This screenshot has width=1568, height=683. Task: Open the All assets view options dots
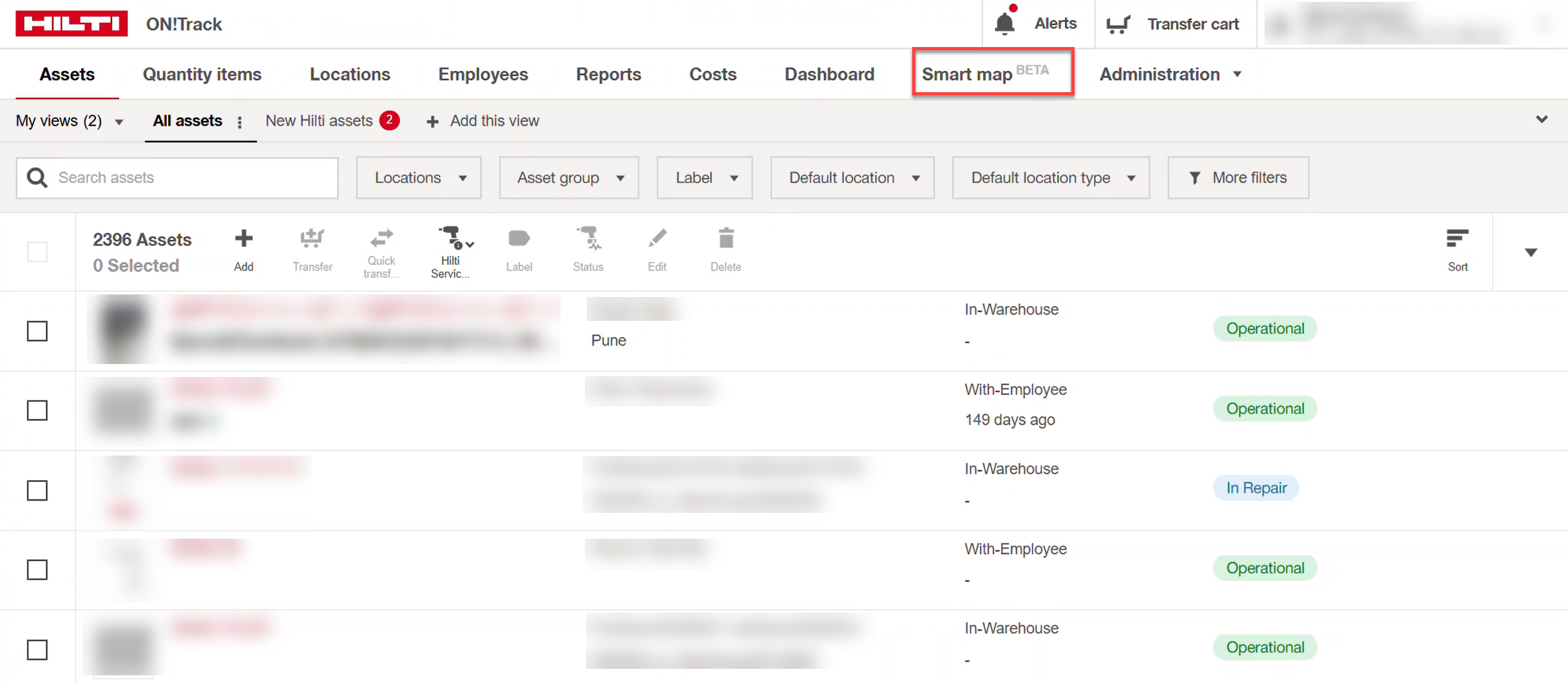click(x=240, y=122)
